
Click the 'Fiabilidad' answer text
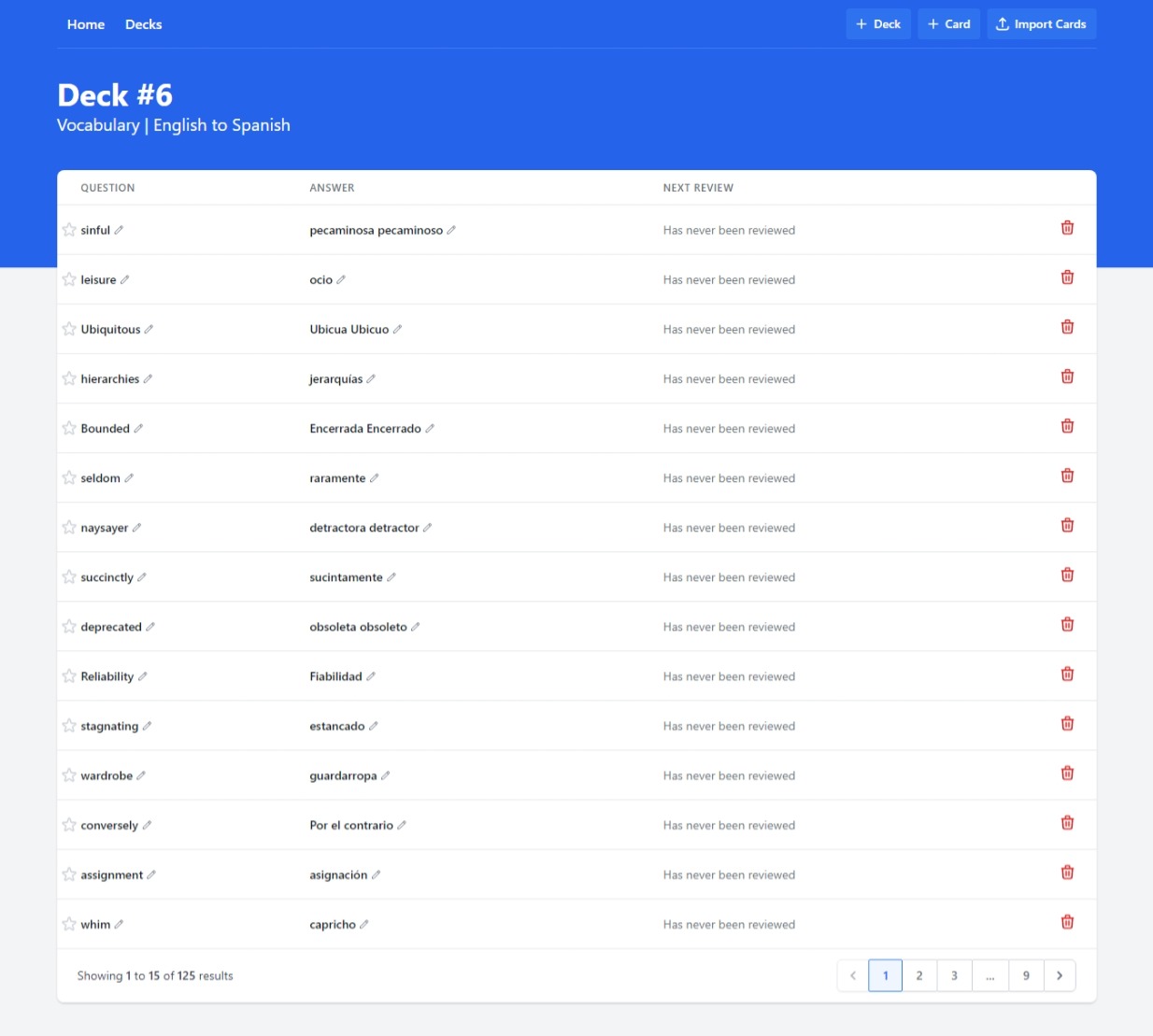(335, 675)
